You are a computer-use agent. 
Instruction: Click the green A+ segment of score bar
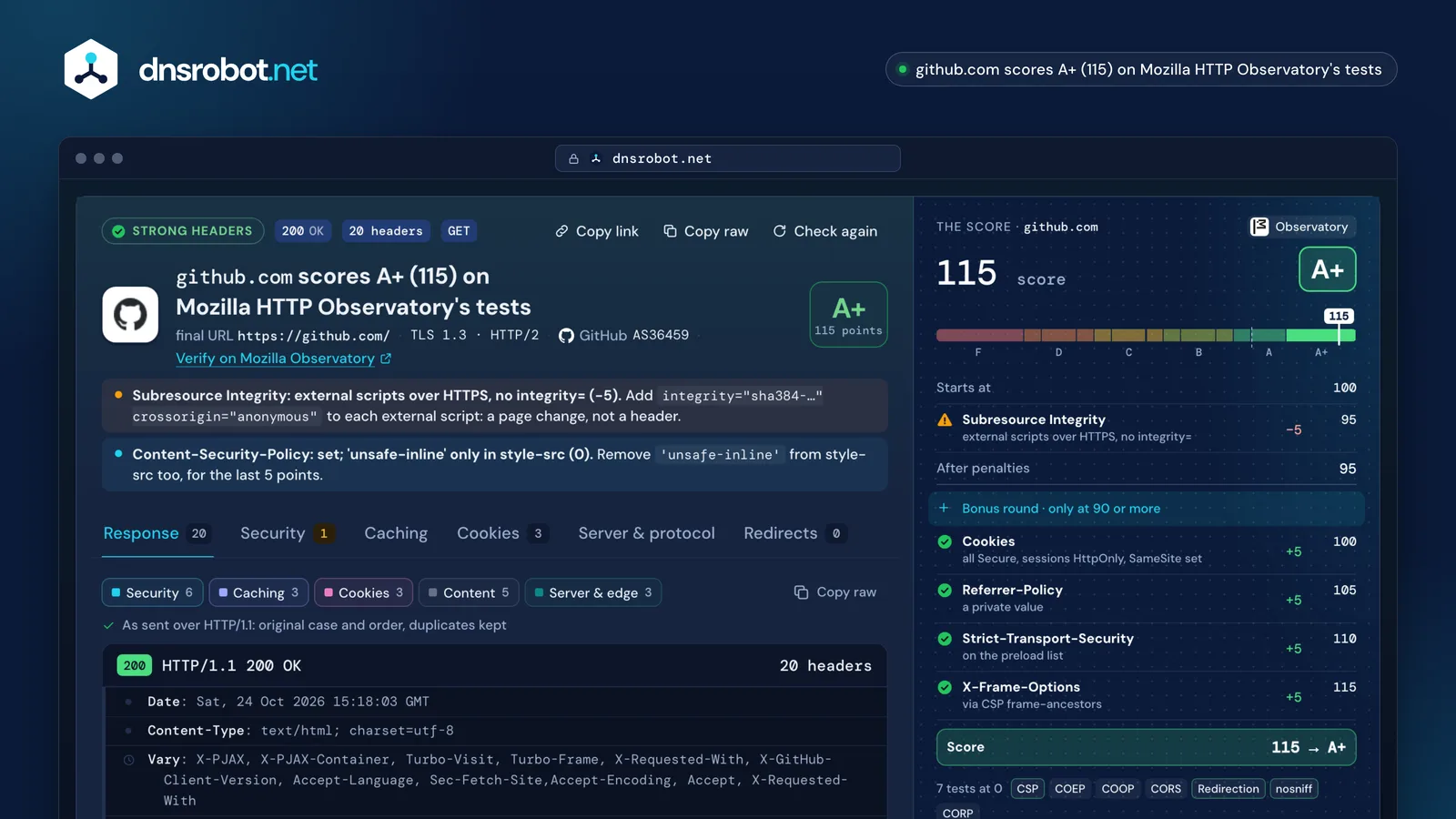(x=1320, y=336)
